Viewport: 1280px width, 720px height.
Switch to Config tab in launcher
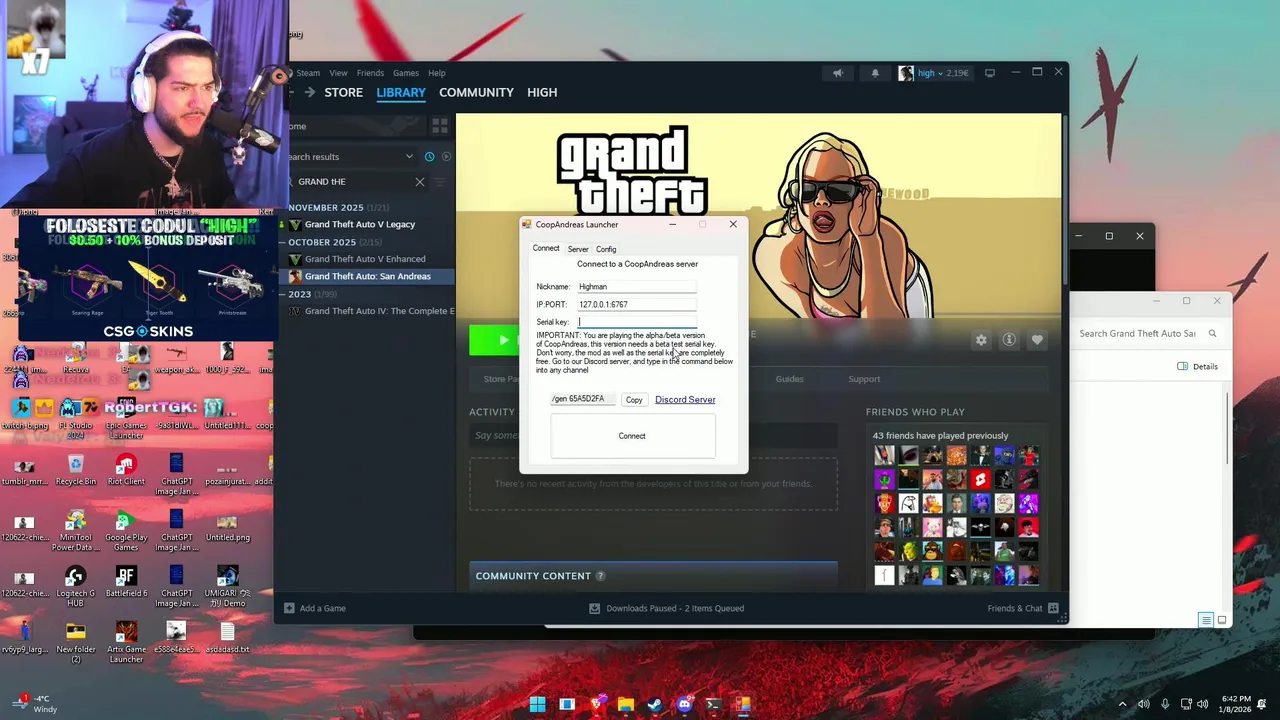tap(606, 249)
